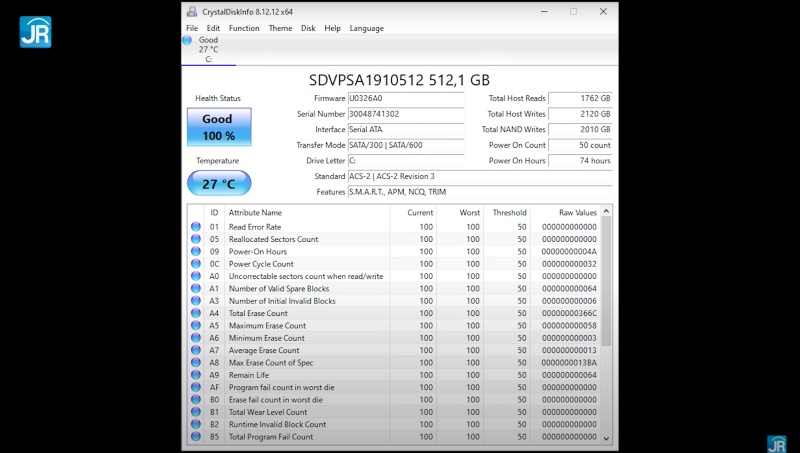Click status orb for Power Cycle Count
The image size is (800, 453).
196,264
